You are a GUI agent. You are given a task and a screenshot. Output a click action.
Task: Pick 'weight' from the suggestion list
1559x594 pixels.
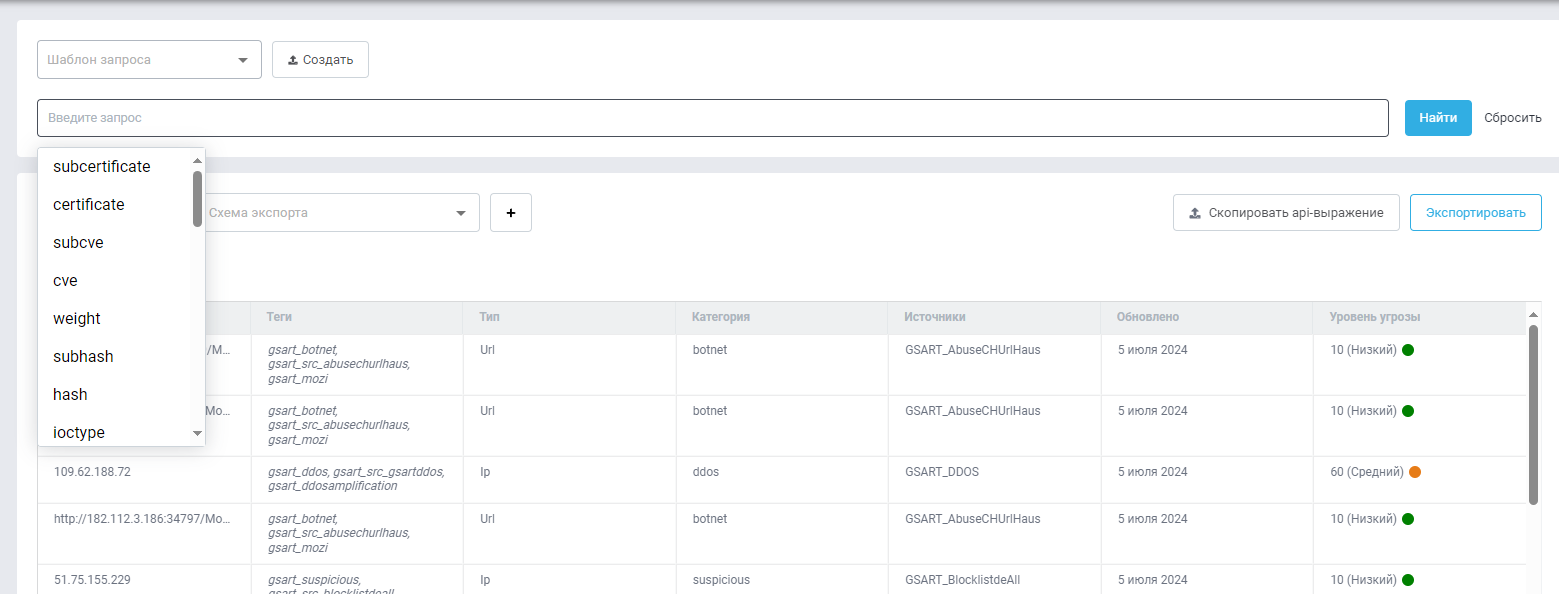click(x=77, y=319)
